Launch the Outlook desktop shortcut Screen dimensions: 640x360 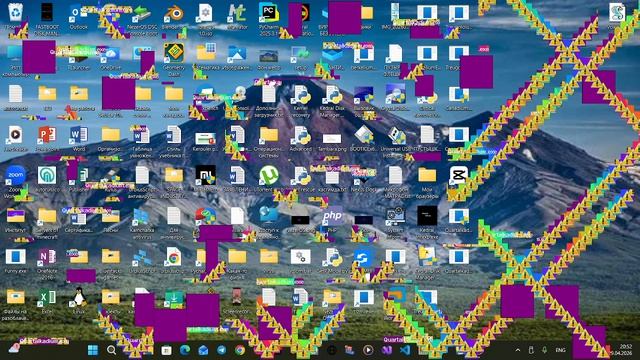(x=78, y=13)
